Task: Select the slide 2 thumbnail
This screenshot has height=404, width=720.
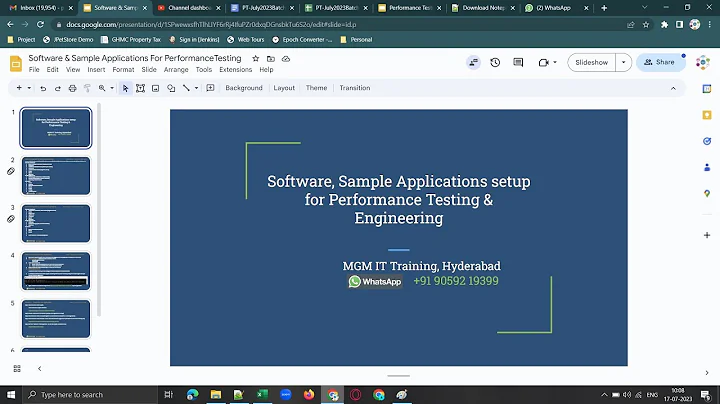Action: (x=56, y=176)
